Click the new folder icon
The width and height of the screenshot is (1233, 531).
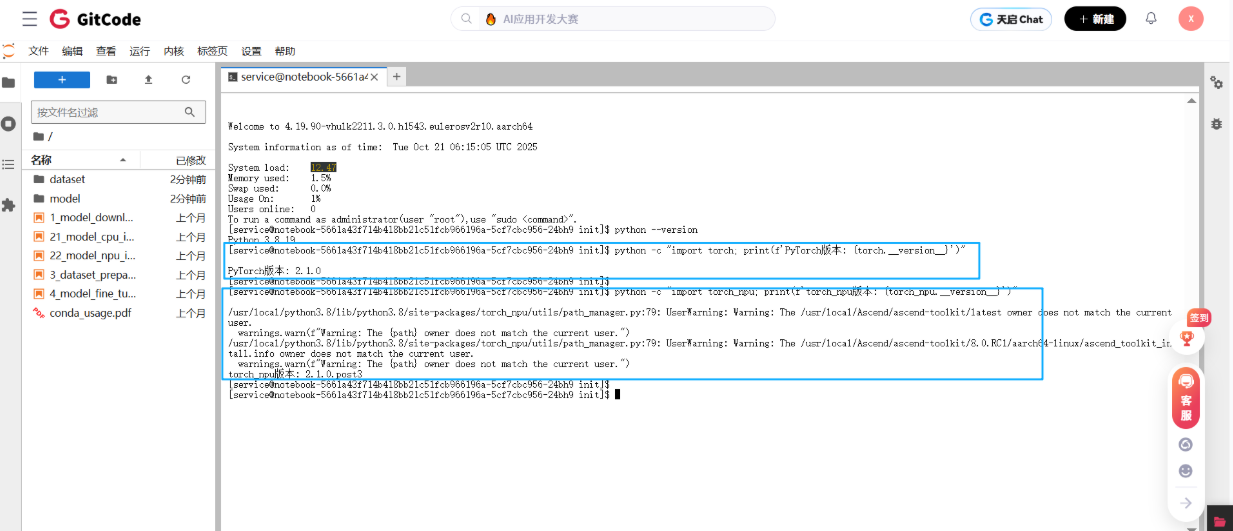tap(111, 80)
